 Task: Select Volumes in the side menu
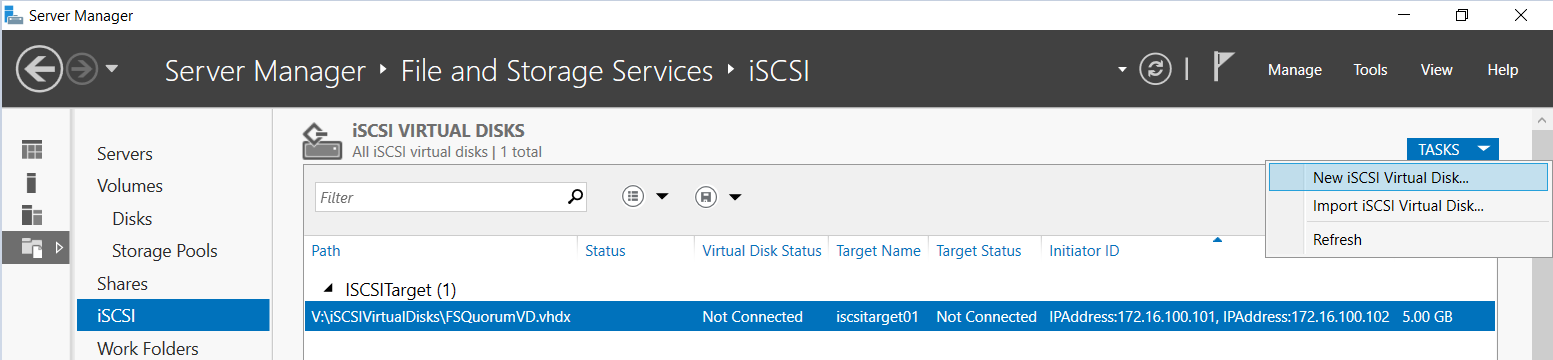(x=130, y=186)
